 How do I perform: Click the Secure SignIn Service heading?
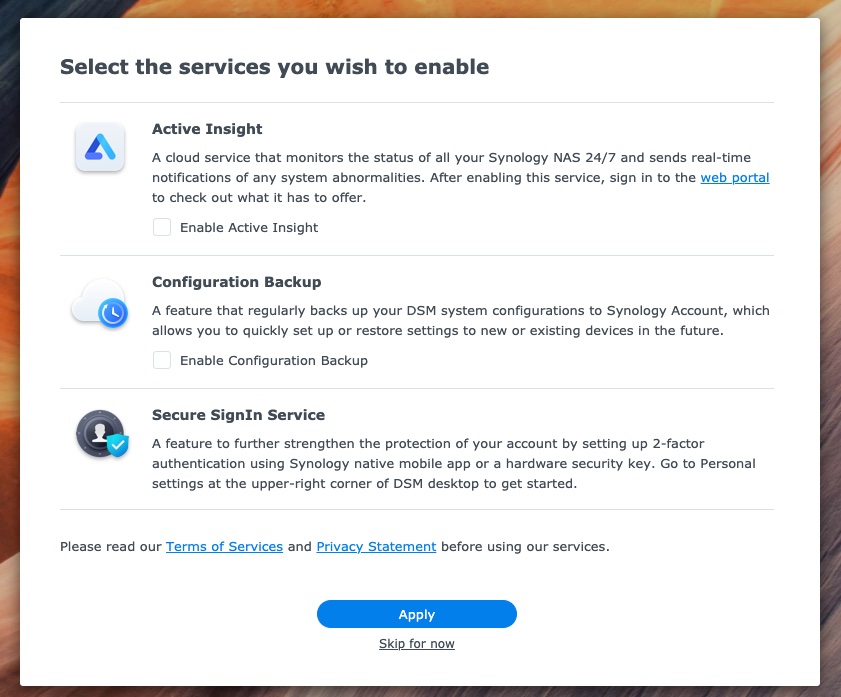(x=238, y=414)
